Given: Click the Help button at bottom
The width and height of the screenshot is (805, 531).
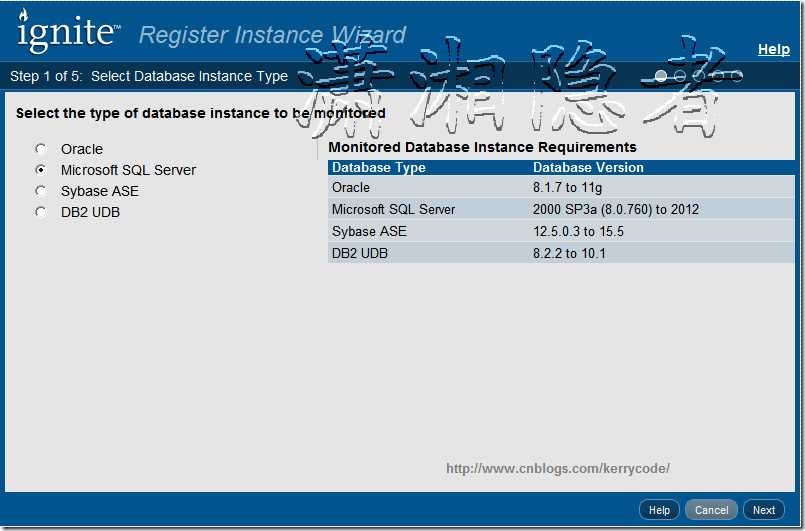Looking at the screenshot, I should pyautogui.click(x=659, y=510).
